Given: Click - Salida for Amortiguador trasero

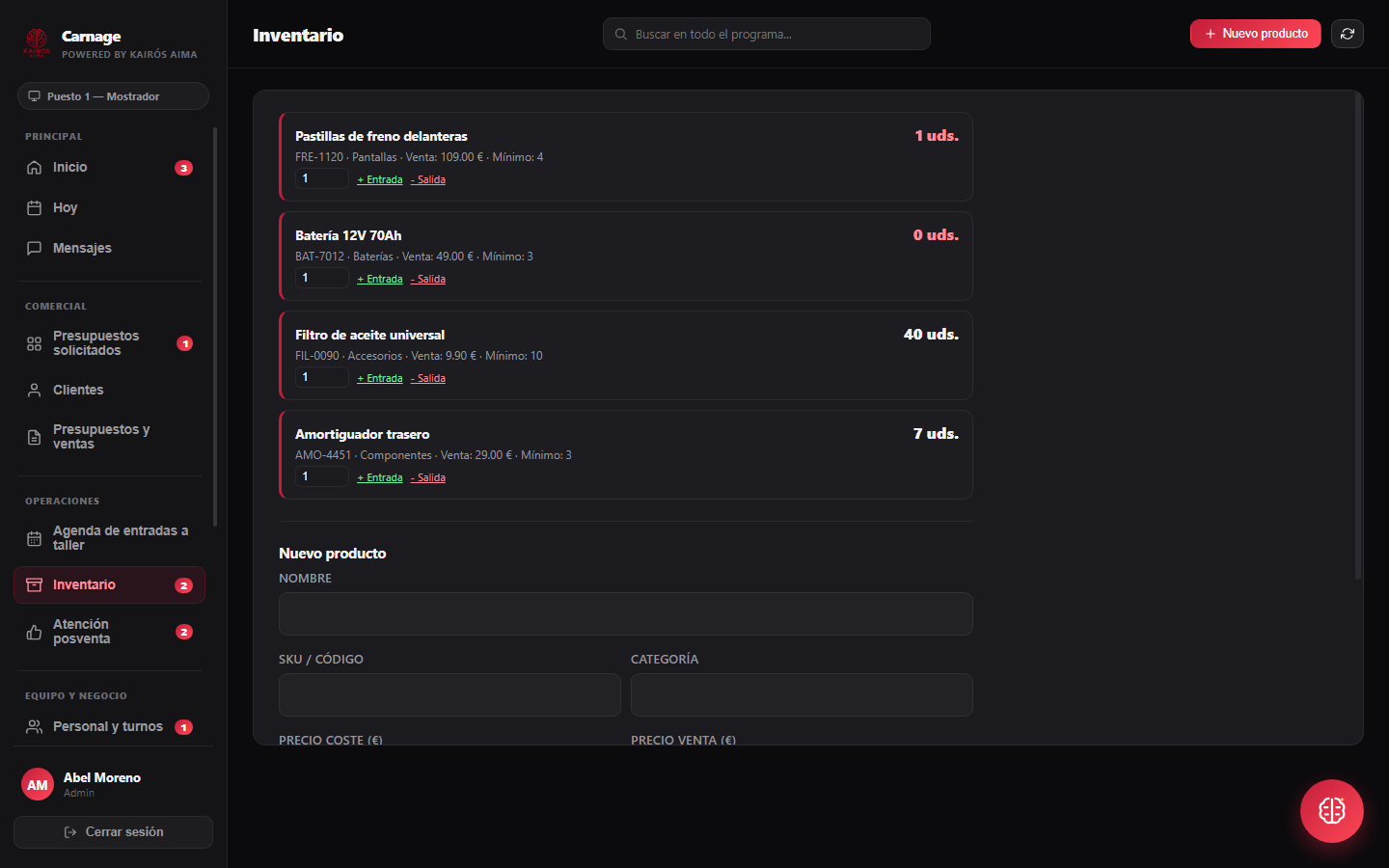Looking at the screenshot, I should [x=428, y=477].
